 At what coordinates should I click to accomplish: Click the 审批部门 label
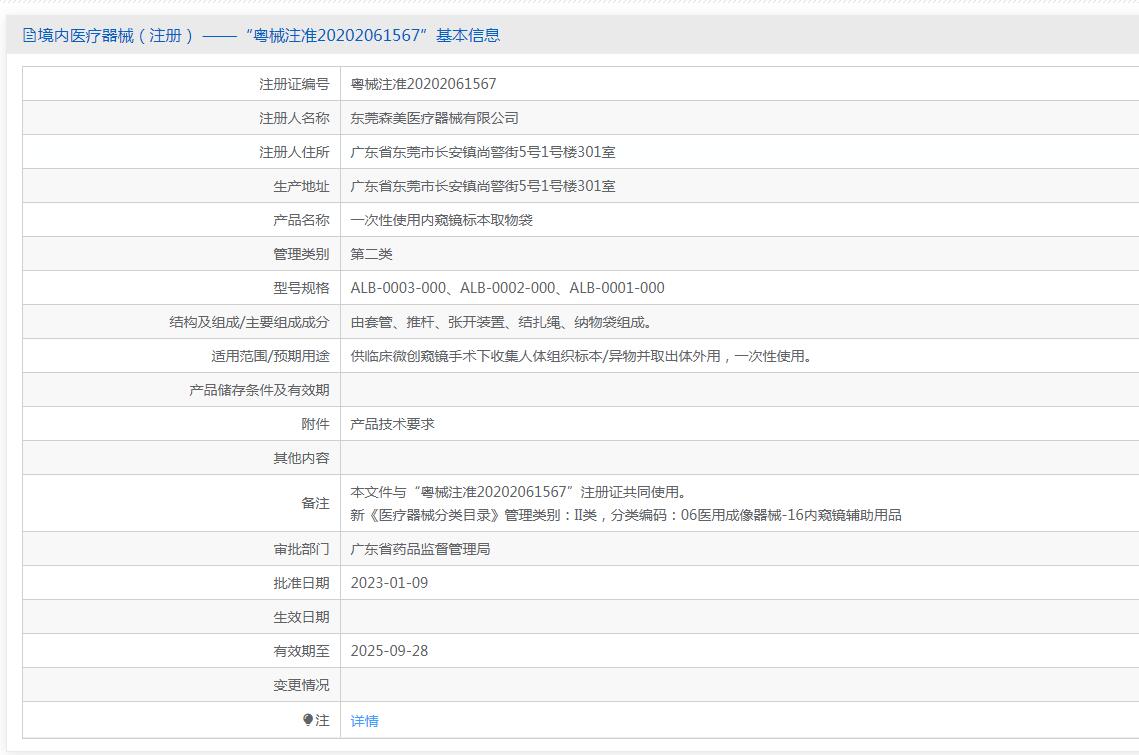click(301, 549)
